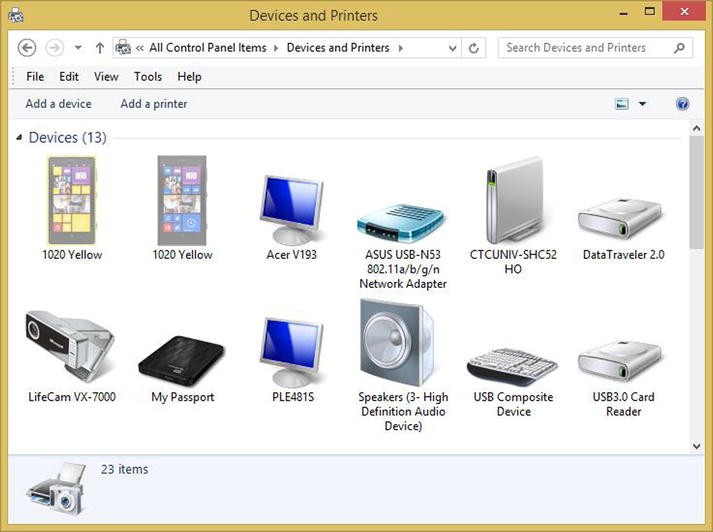Screen dimensions: 713x532
Task: Go up one folder level
Action: point(100,48)
